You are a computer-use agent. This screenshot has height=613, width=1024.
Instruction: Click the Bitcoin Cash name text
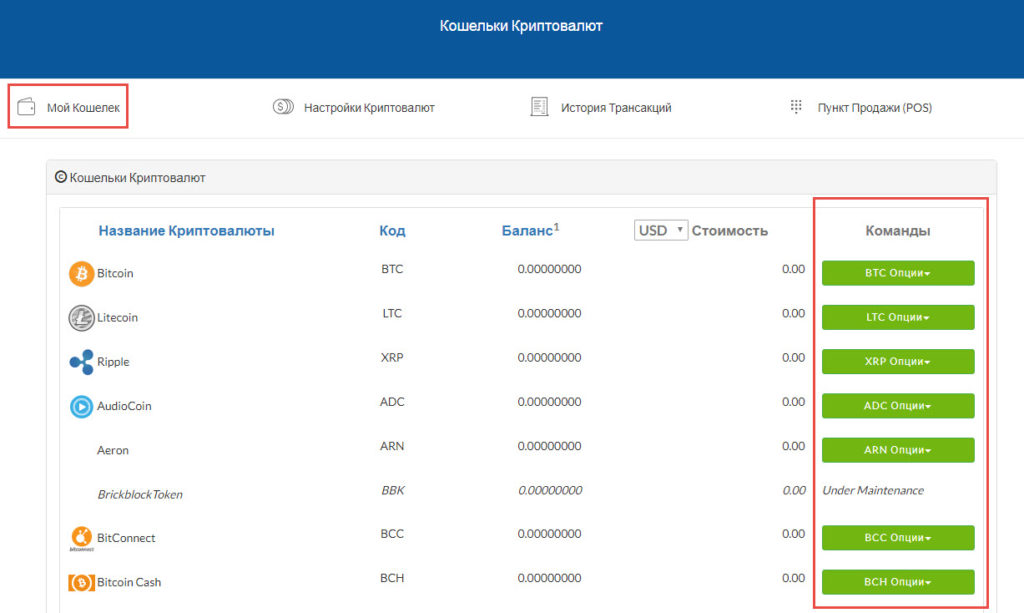coord(129,582)
